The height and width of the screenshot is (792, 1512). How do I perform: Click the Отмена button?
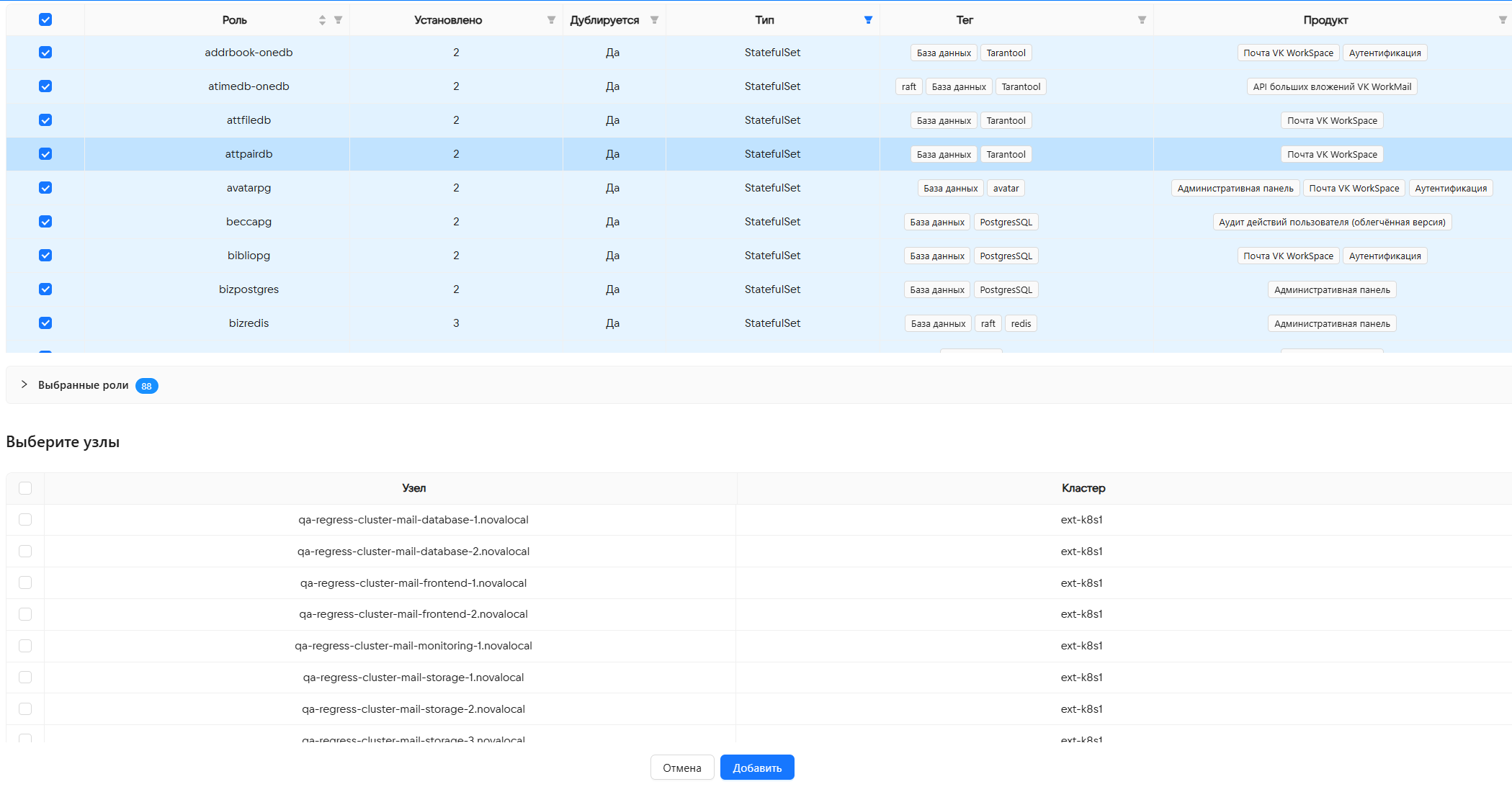pyautogui.click(x=682, y=768)
